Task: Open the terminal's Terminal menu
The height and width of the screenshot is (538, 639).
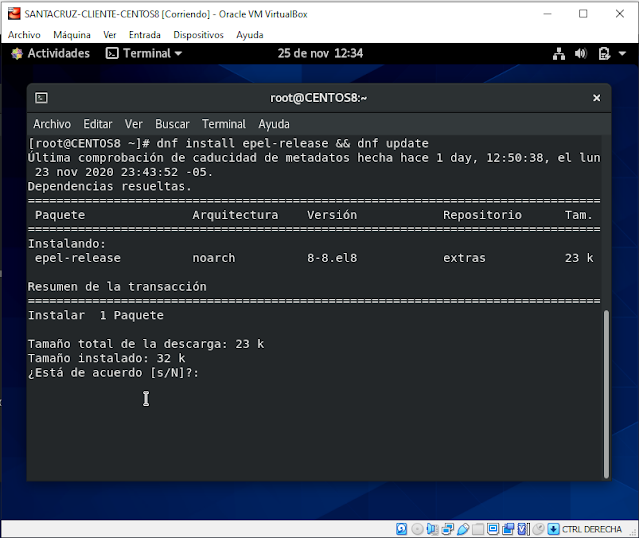Action: click(x=224, y=124)
